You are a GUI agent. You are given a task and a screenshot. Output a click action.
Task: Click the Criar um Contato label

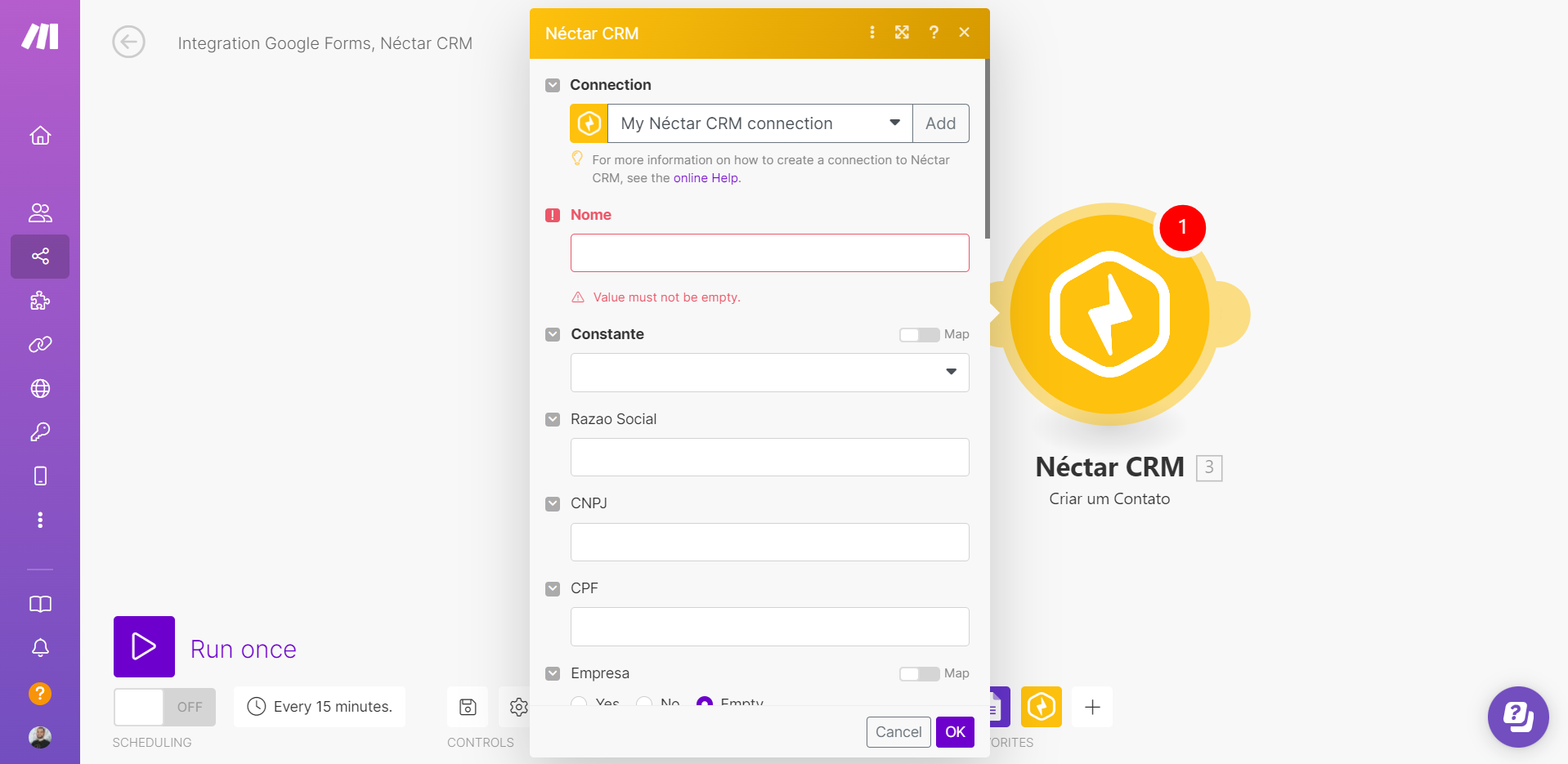click(1109, 499)
